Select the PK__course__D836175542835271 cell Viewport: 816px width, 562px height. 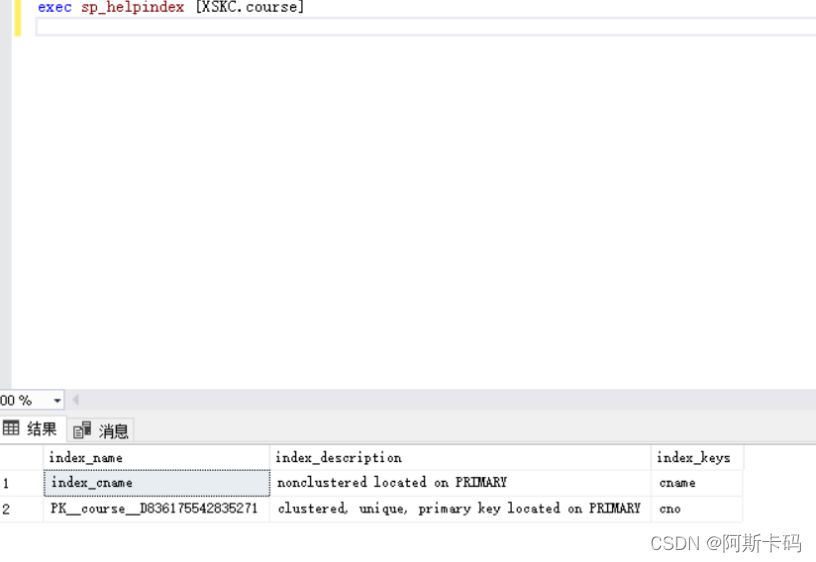pos(157,508)
